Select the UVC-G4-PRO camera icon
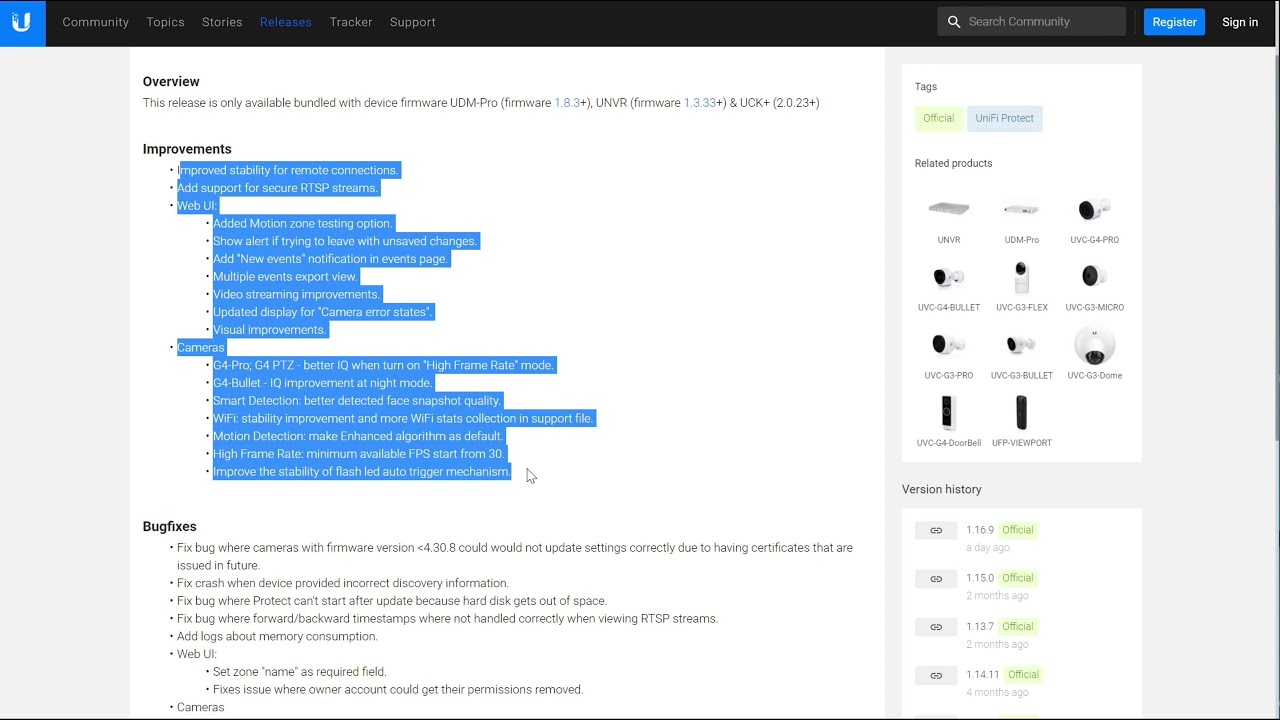Viewport: 1280px width, 720px height. [x=1095, y=209]
